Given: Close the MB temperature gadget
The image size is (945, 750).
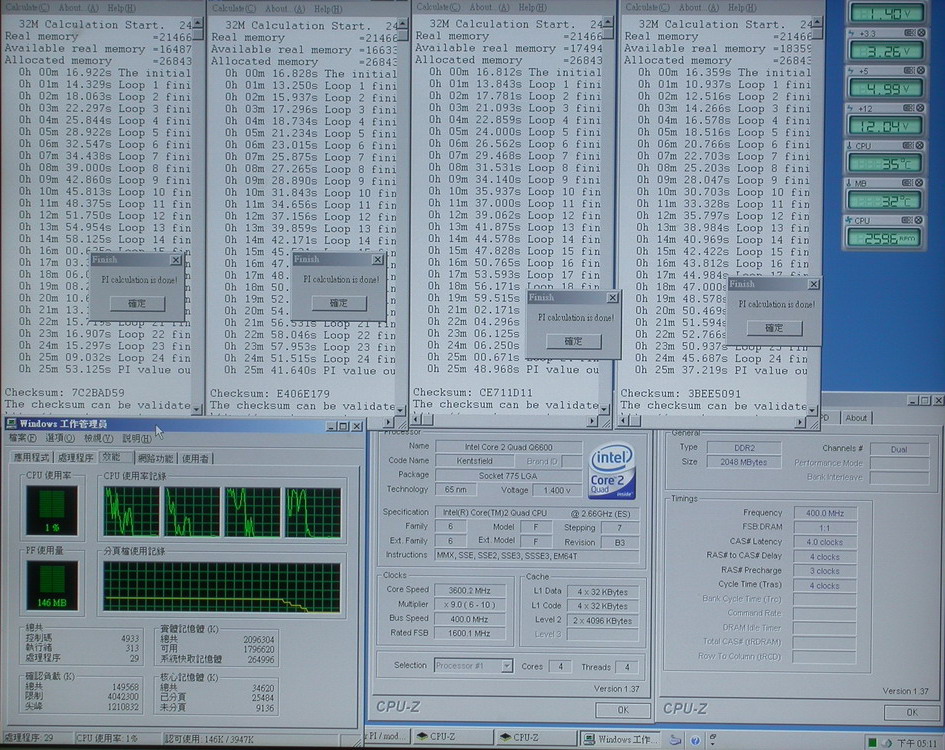Looking at the screenshot, I should [x=920, y=183].
